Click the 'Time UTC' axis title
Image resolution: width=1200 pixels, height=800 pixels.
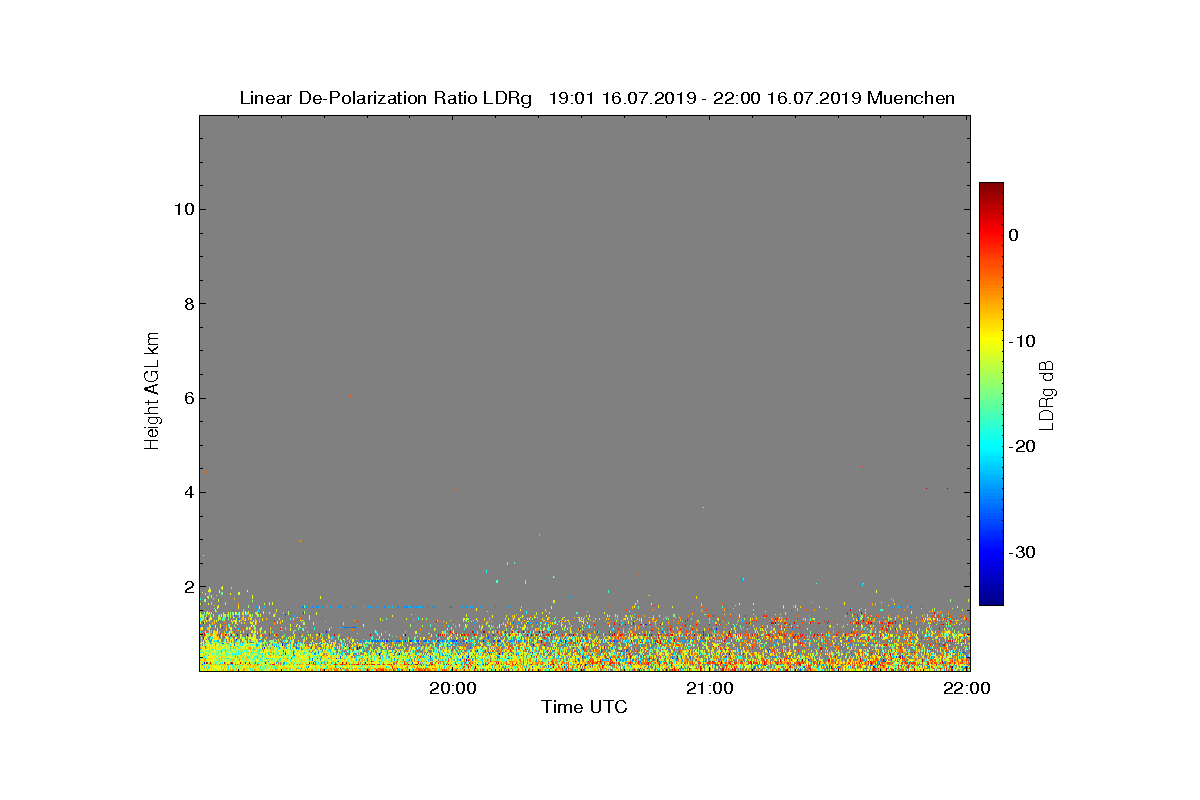[x=585, y=707]
